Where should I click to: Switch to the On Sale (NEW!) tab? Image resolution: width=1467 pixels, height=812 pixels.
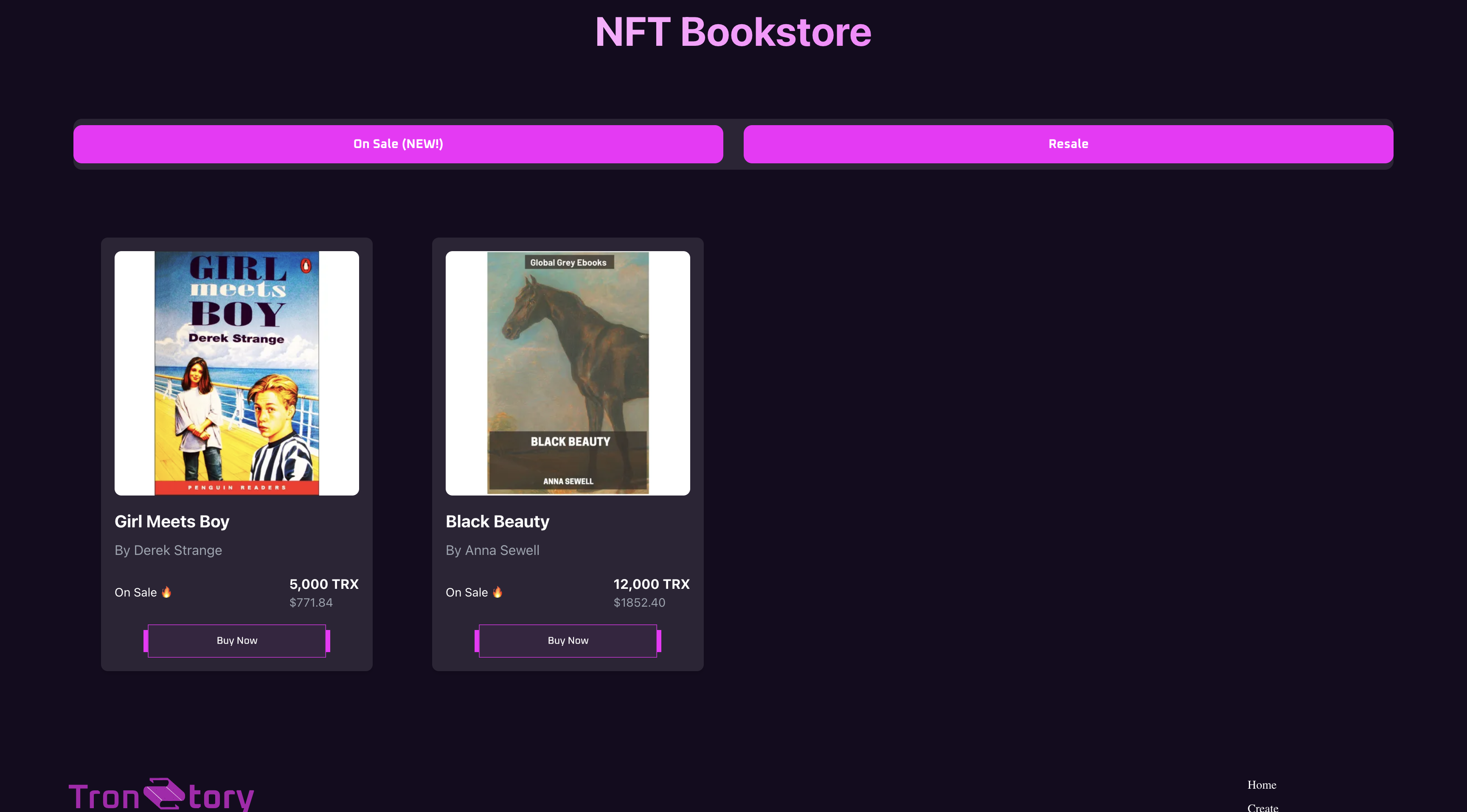click(x=398, y=144)
